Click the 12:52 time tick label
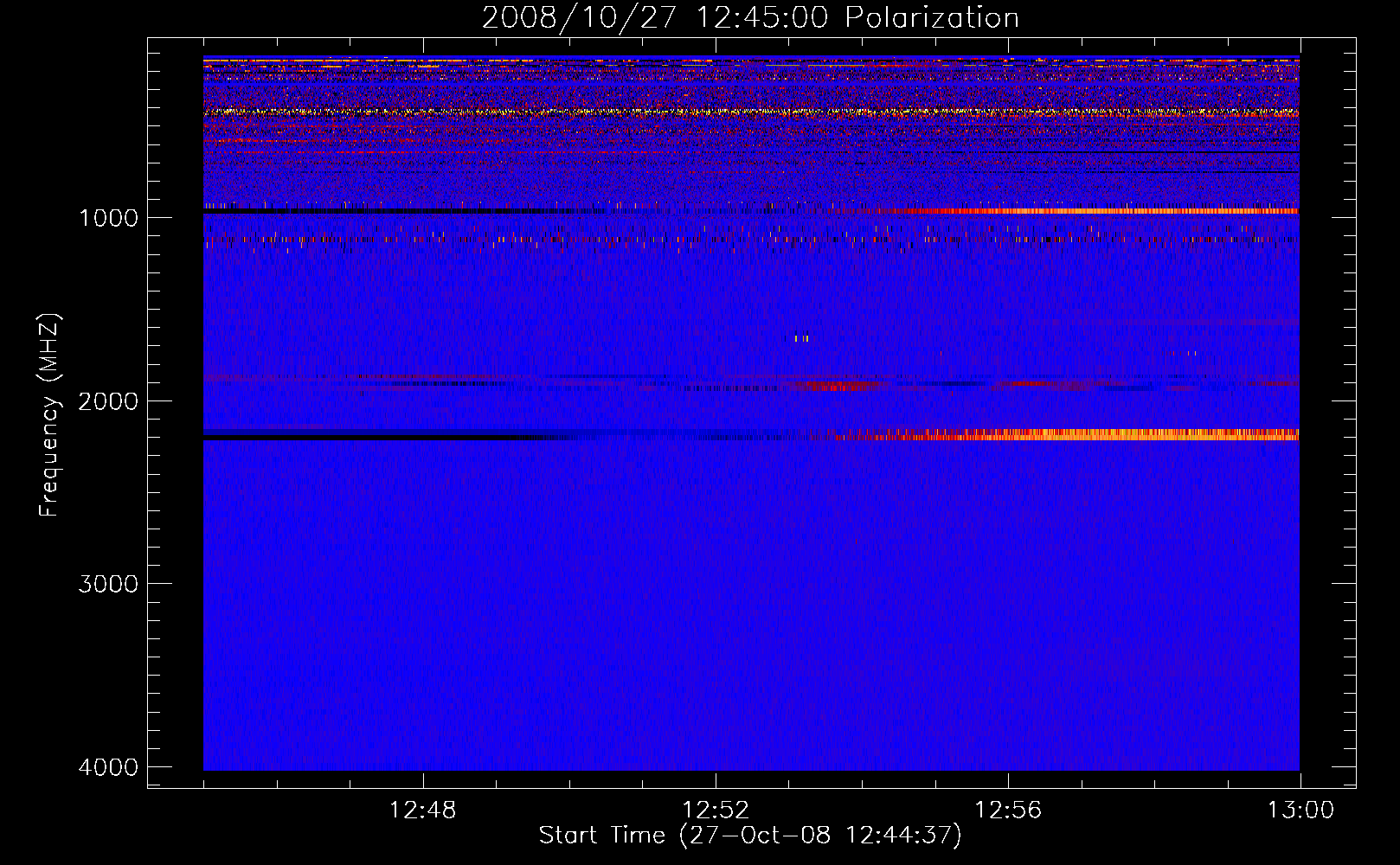 click(x=716, y=811)
